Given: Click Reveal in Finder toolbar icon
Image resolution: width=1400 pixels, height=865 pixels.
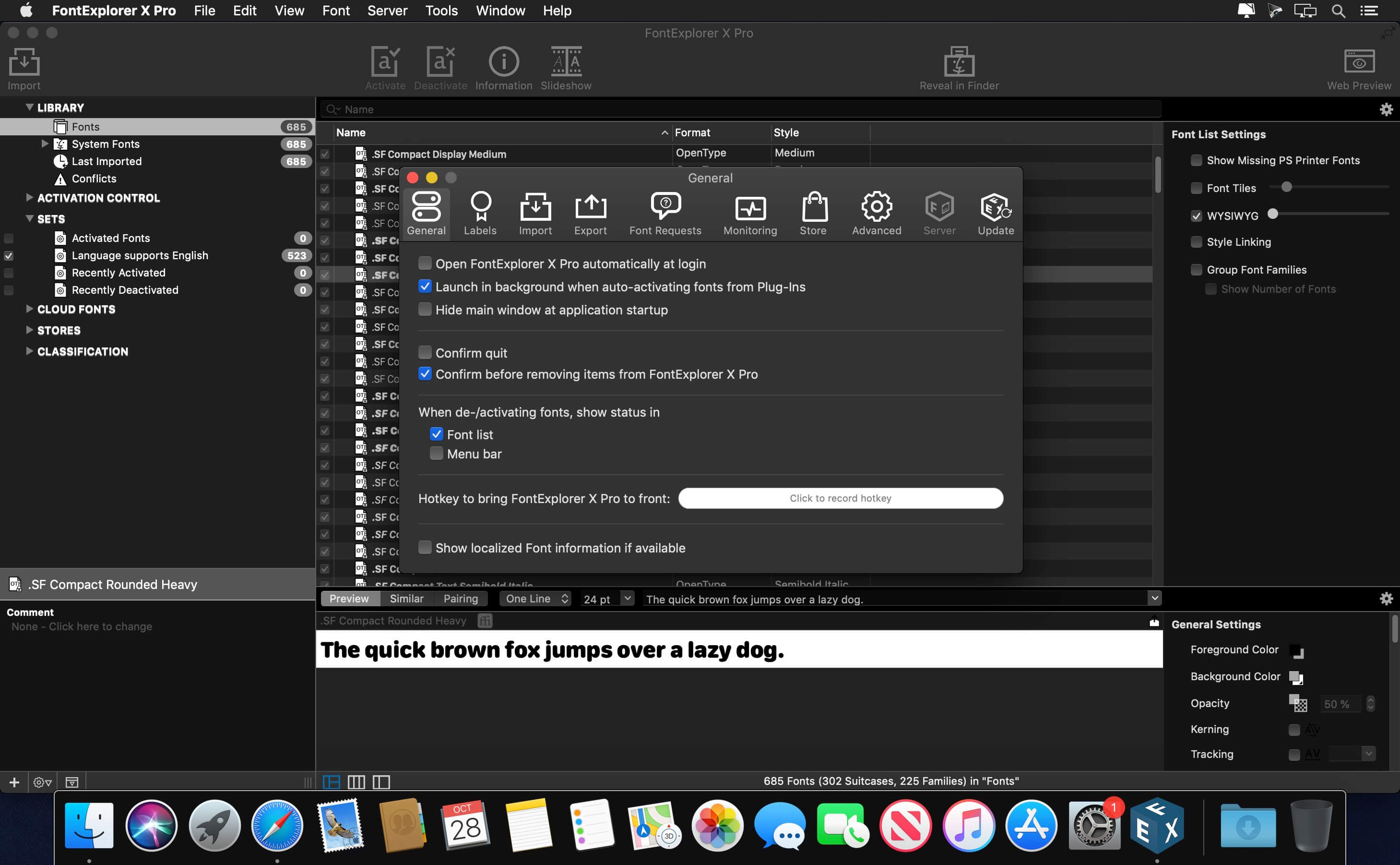Looking at the screenshot, I should [x=959, y=69].
